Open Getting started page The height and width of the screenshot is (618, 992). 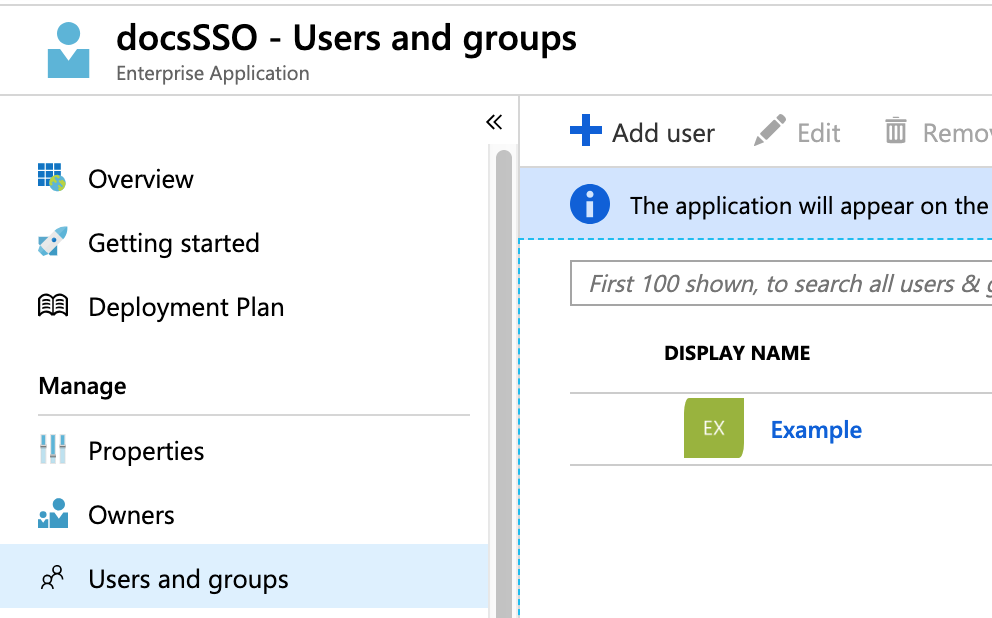click(x=174, y=244)
